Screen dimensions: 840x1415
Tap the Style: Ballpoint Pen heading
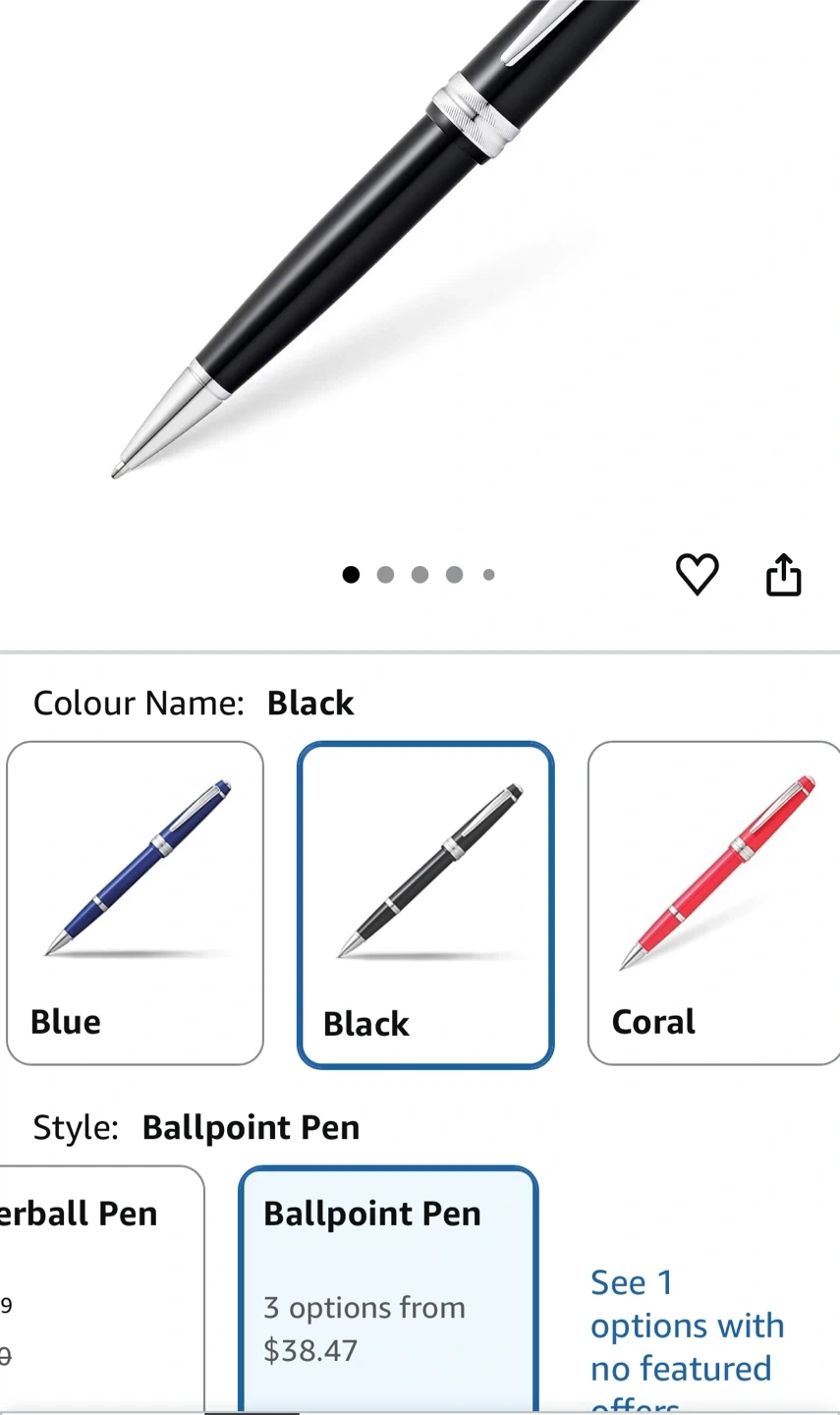(x=196, y=1127)
